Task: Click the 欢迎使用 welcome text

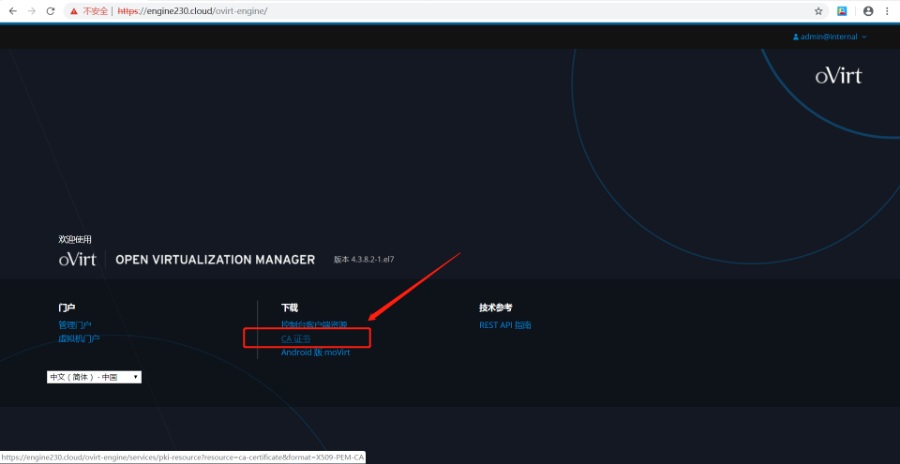Action: click(75, 239)
